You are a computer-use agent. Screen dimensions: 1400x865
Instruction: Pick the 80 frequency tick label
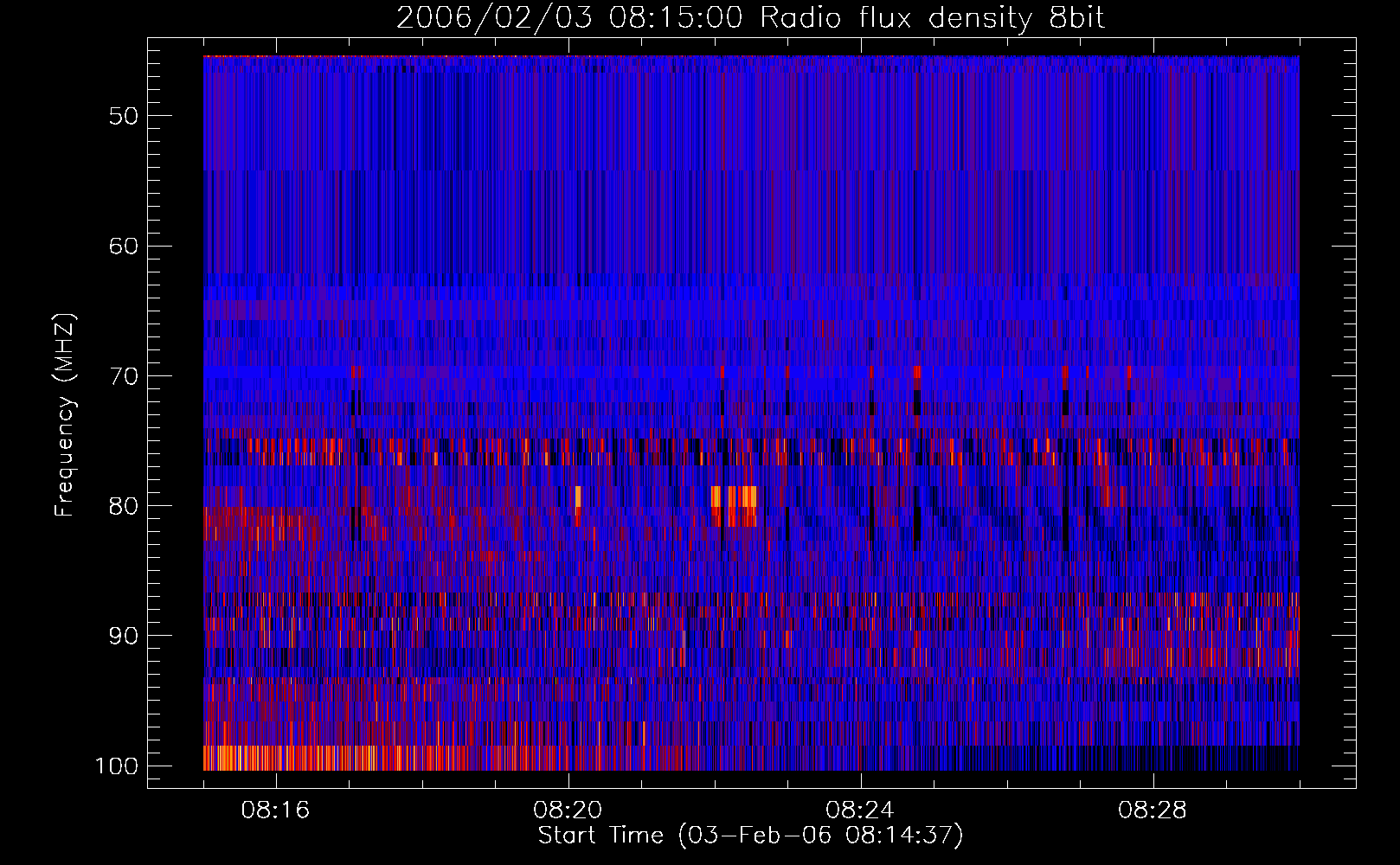[124, 506]
